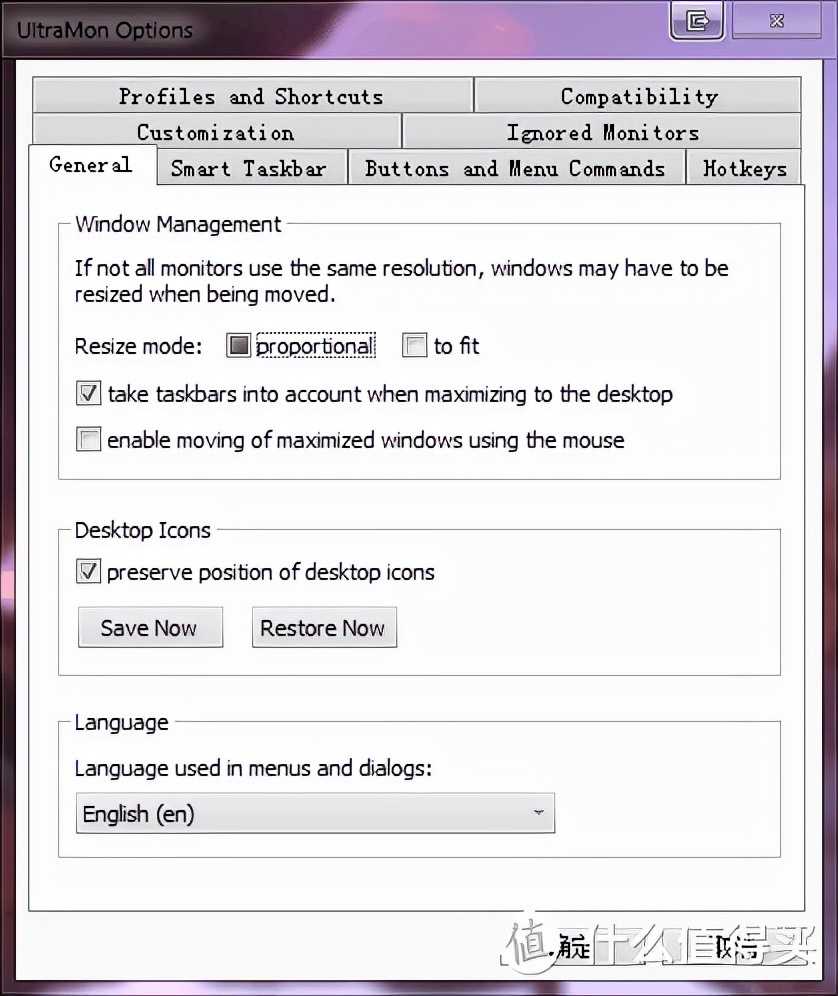Switch to the Customization tab

coord(215,132)
